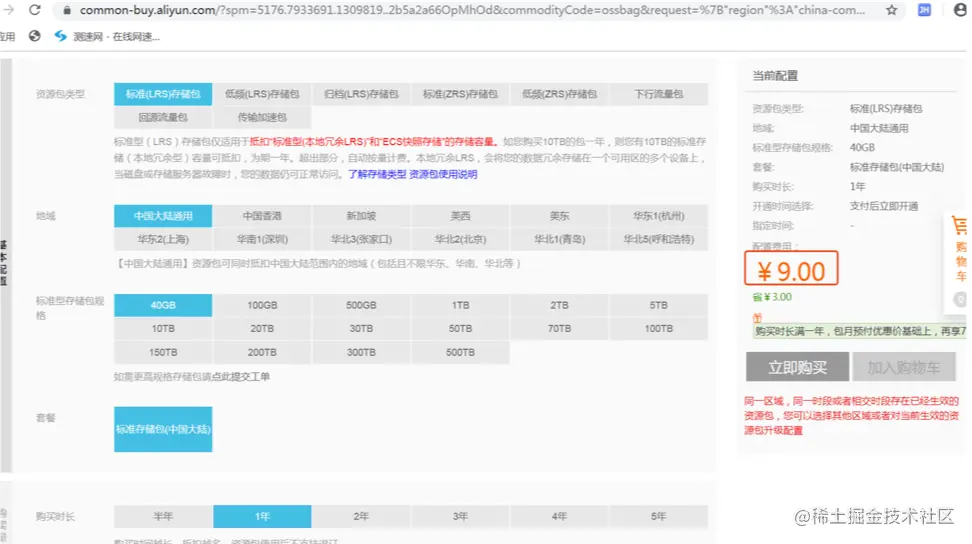This screenshot has width=972, height=544.
Task: Click the address bar URL
Action: pos(472,10)
